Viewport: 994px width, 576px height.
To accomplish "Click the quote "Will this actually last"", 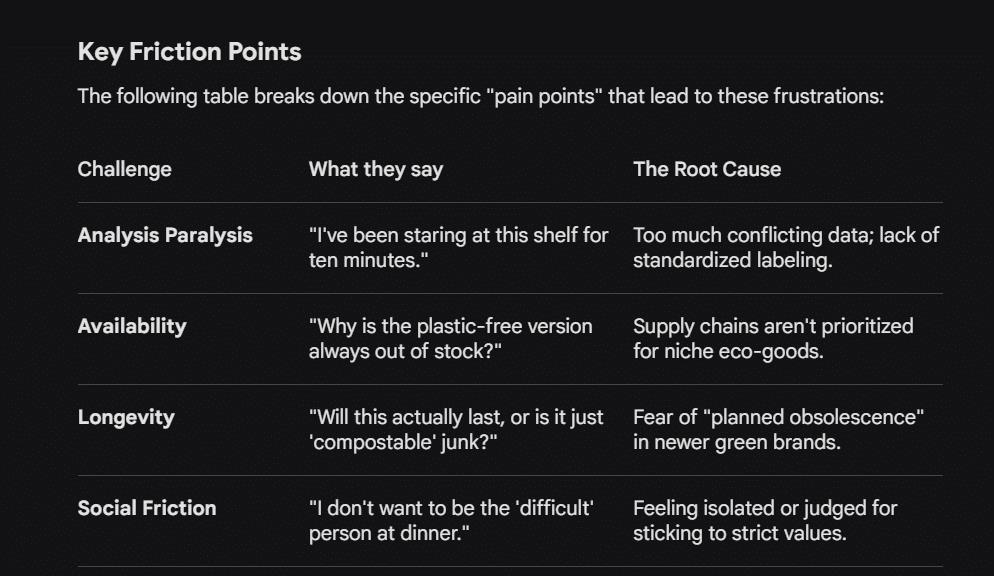I will [456, 429].
